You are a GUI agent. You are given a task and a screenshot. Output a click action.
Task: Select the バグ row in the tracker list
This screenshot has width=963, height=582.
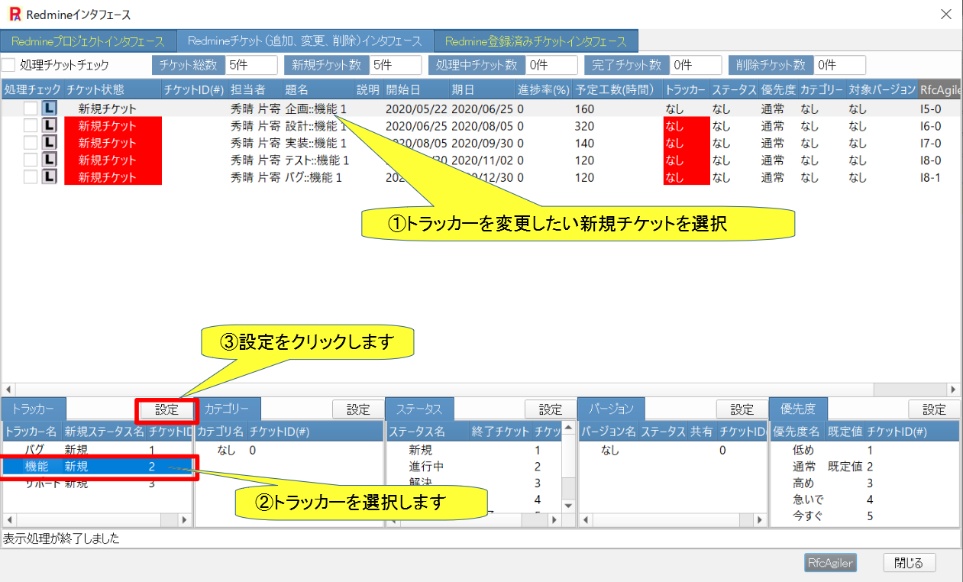pyautogui.click(x=97, y=450)
